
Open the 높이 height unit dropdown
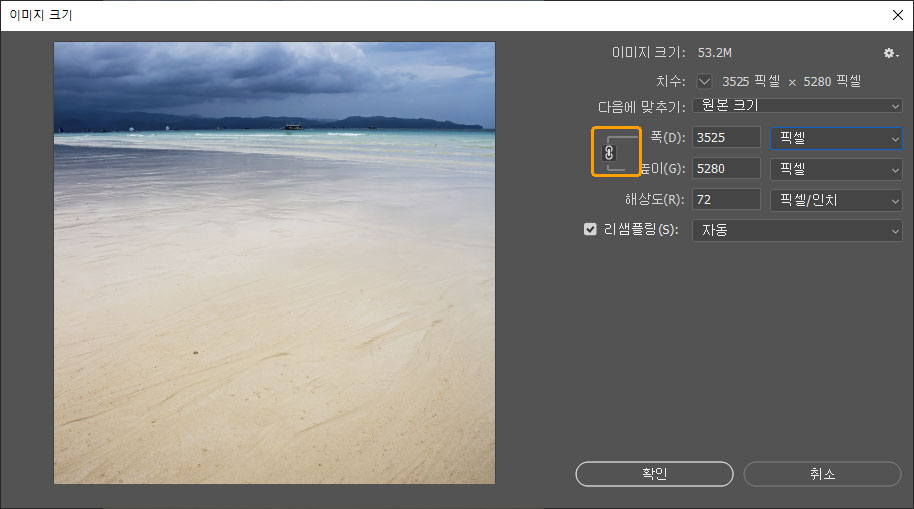[836, 169]
